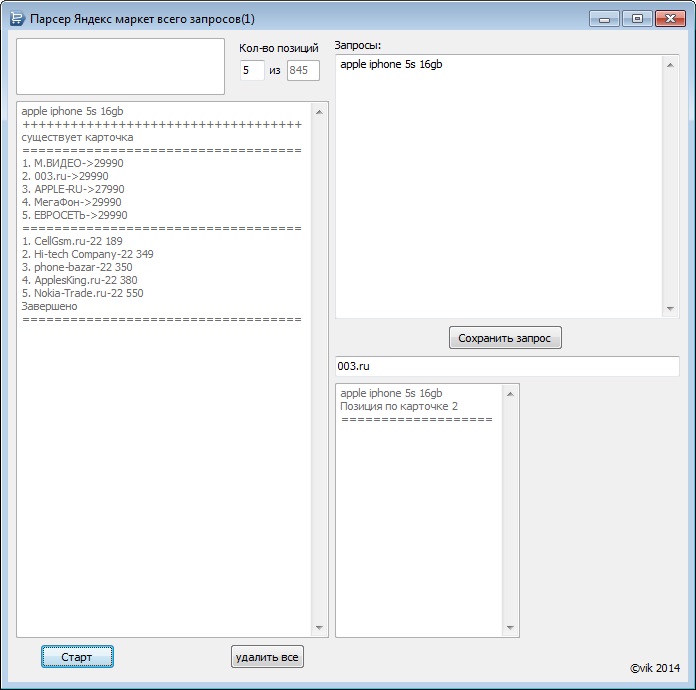
Task: Click result '1. CellGsm.ru-22 189'
Action: coord(72,241)
